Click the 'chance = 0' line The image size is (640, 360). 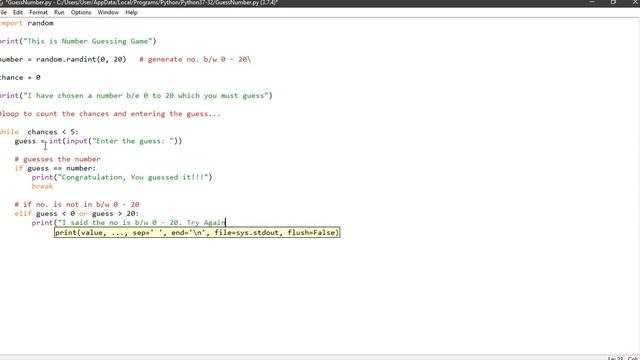pos(20,78)
